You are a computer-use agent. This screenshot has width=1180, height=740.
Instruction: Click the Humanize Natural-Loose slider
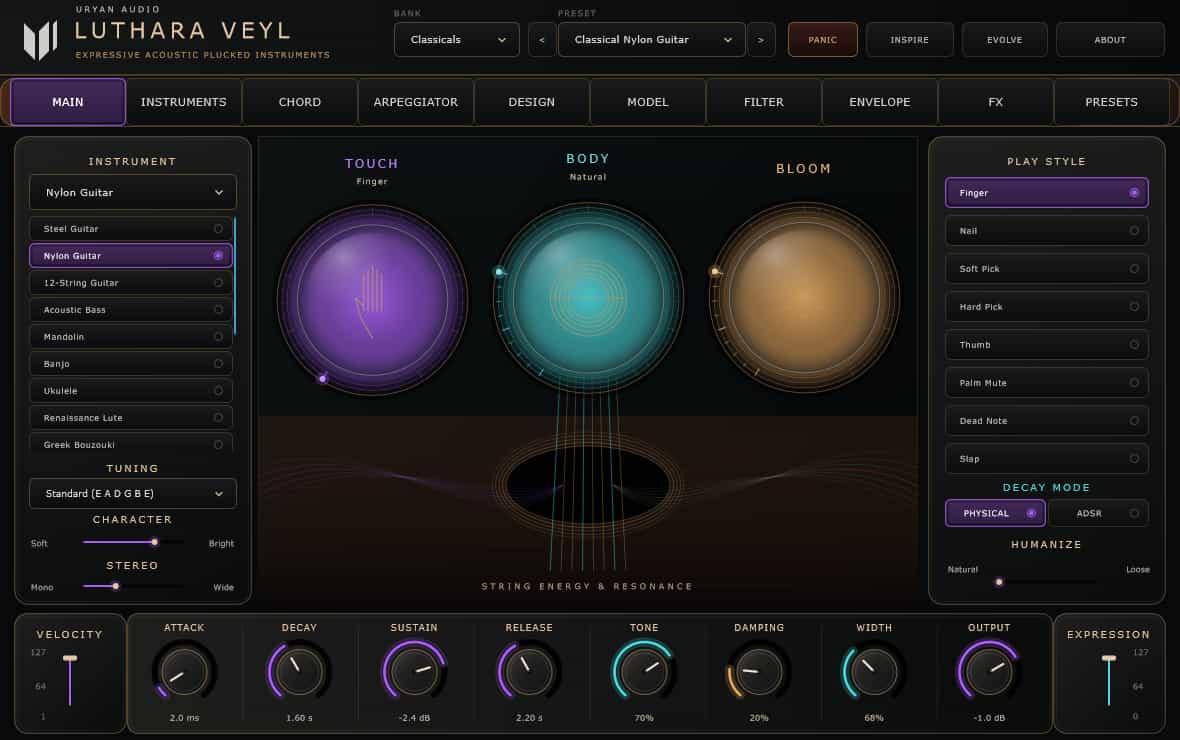1046,582
